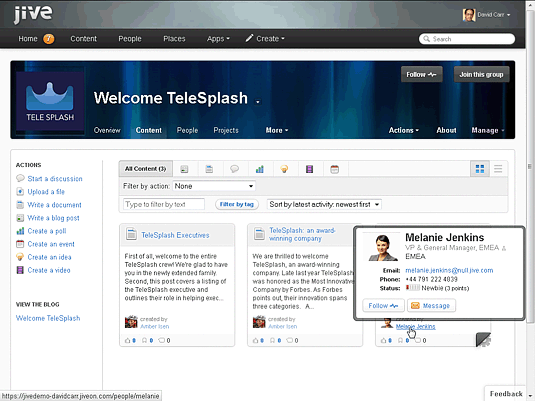Click Start a discussion action

point(55,178)
